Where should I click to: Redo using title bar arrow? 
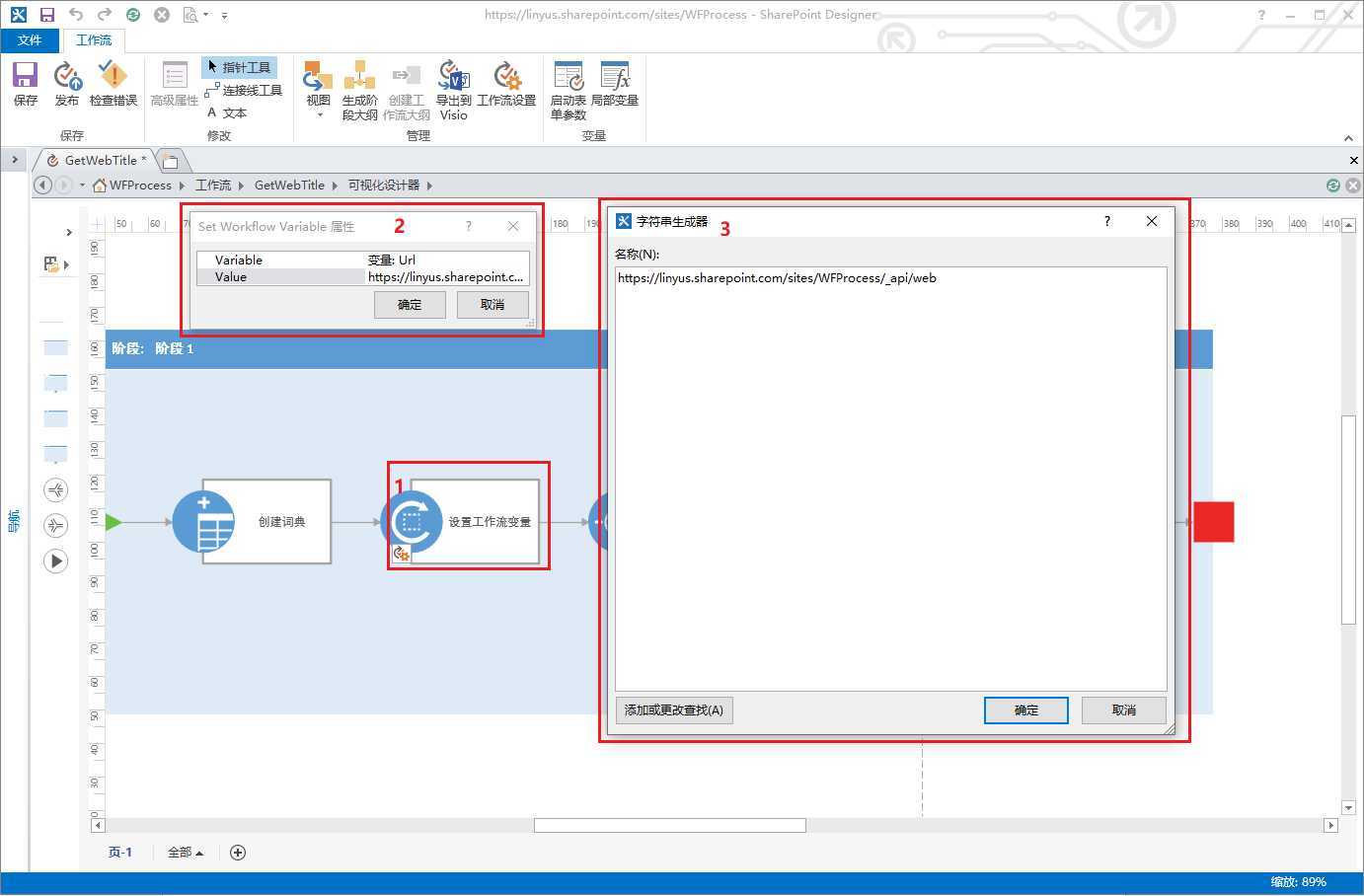pos(105,15)
